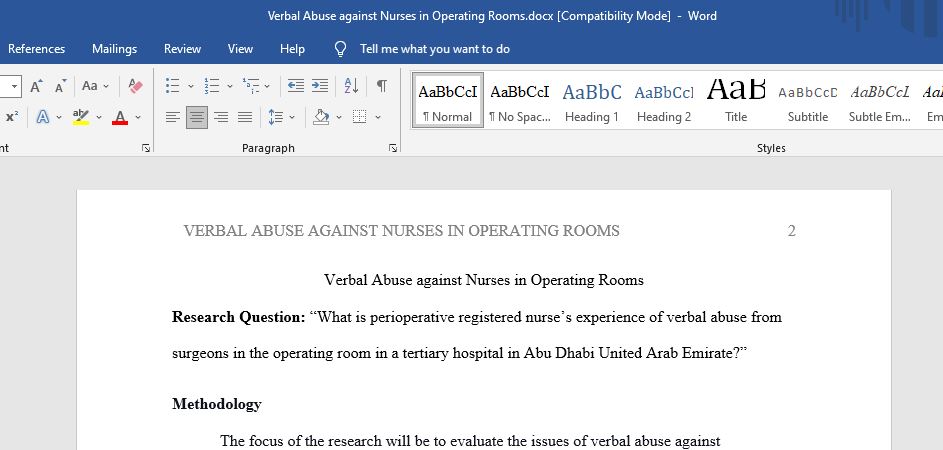Decrease paragraph indent

click(295, 86)
